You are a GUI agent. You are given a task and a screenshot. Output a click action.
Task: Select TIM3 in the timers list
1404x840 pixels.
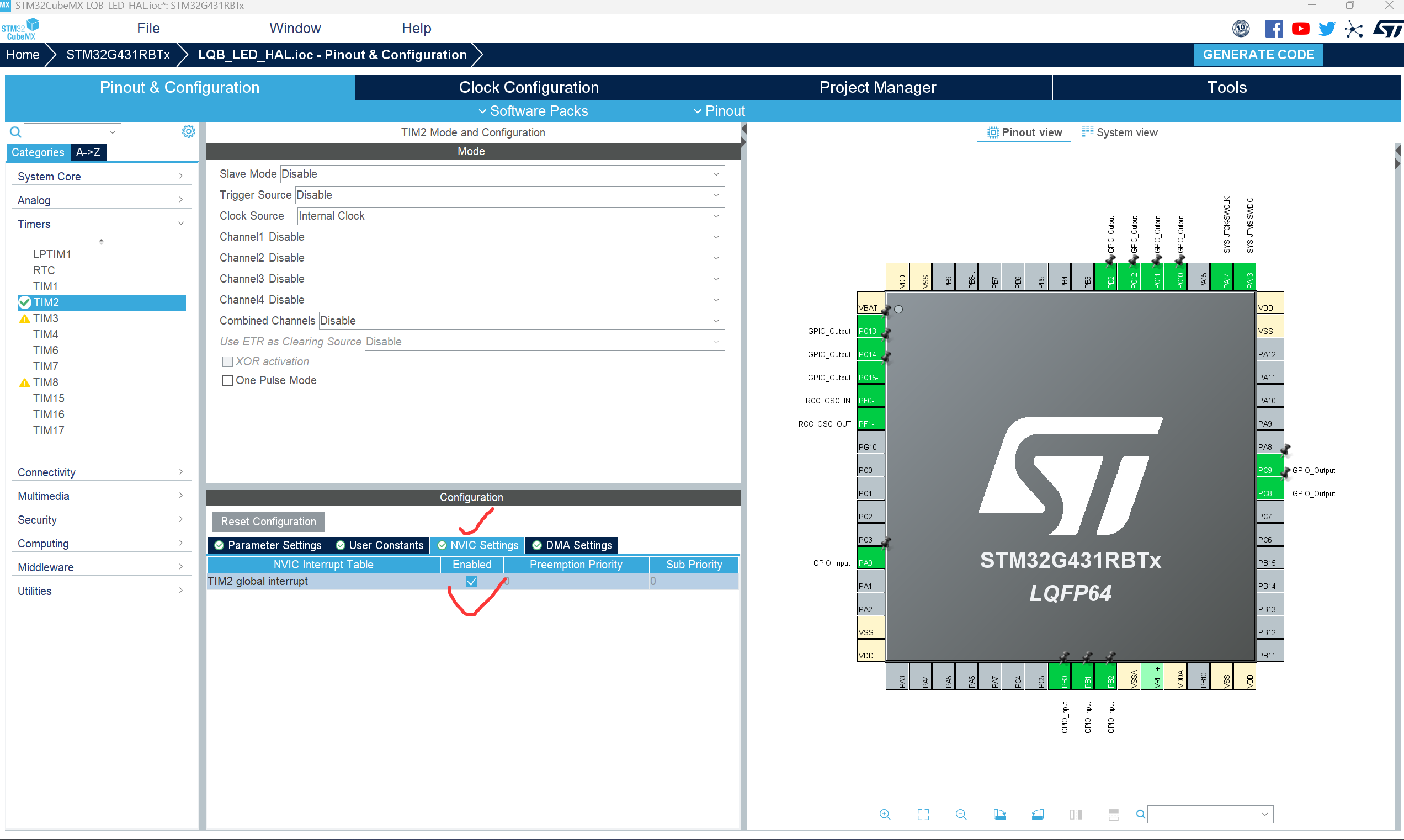pyautogui.click(x=45, y=318)
